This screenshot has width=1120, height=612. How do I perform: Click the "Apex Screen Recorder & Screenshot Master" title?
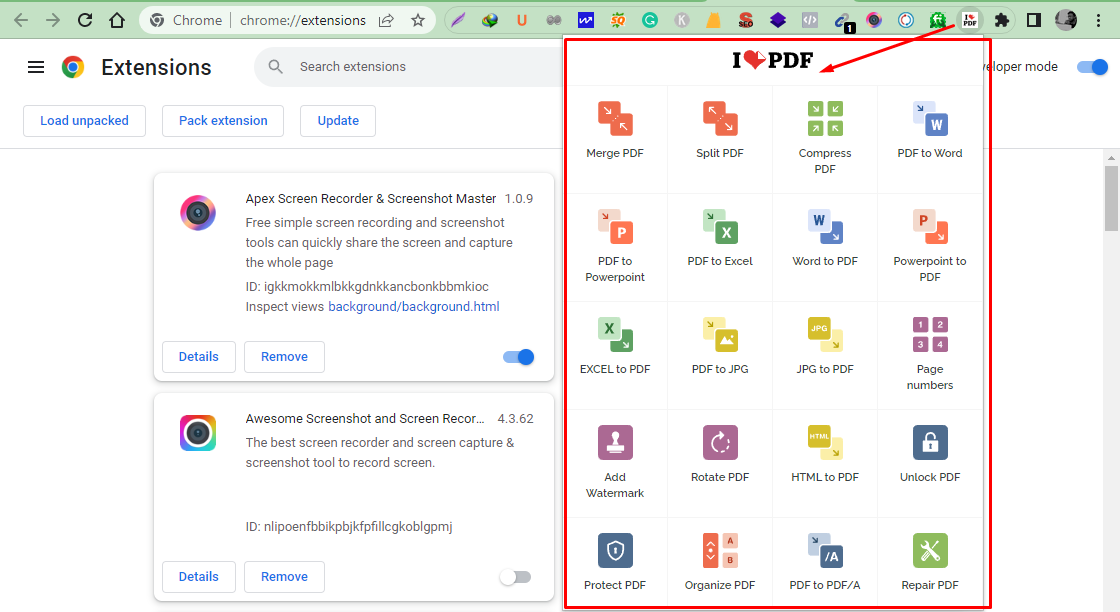371,199
